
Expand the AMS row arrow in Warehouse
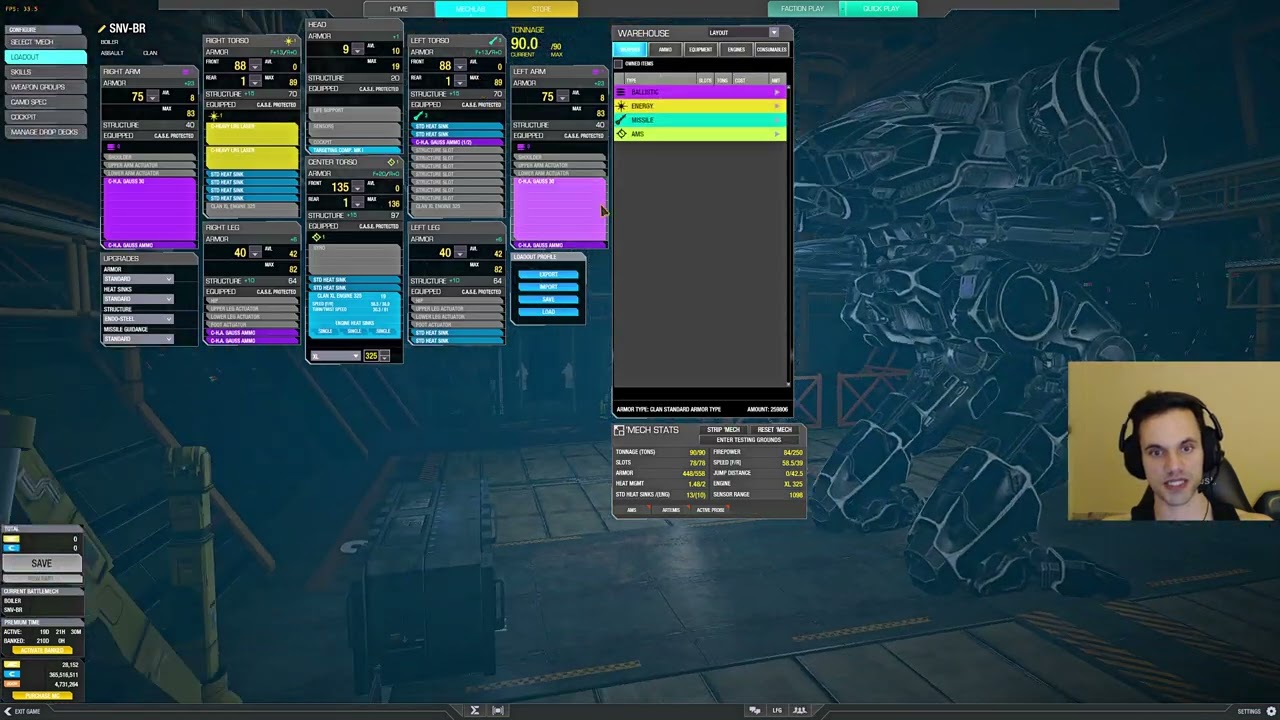pos(777,134)
